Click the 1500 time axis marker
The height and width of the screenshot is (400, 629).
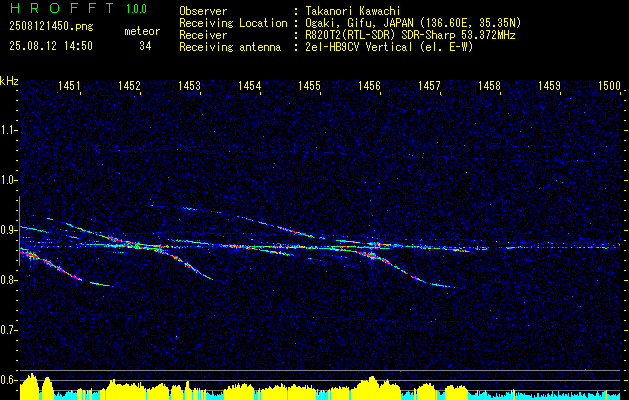tap(609, 85)
